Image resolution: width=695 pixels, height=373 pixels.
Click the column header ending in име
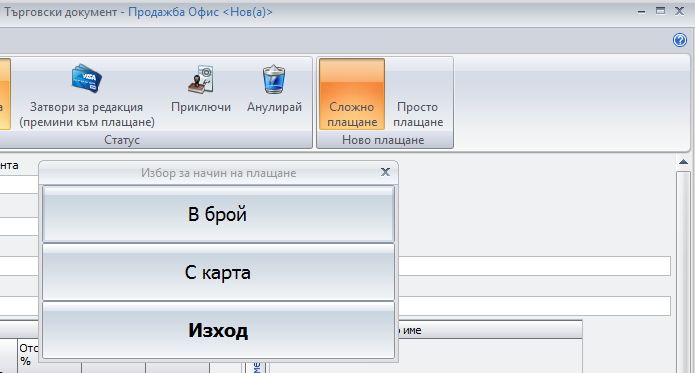[490, 330]
